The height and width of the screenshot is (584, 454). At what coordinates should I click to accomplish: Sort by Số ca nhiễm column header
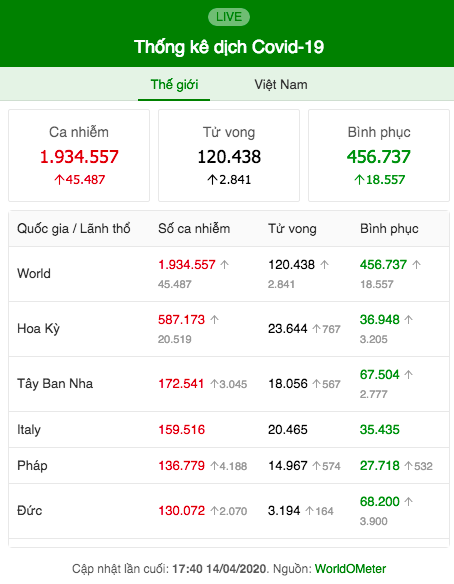(194, 228)
